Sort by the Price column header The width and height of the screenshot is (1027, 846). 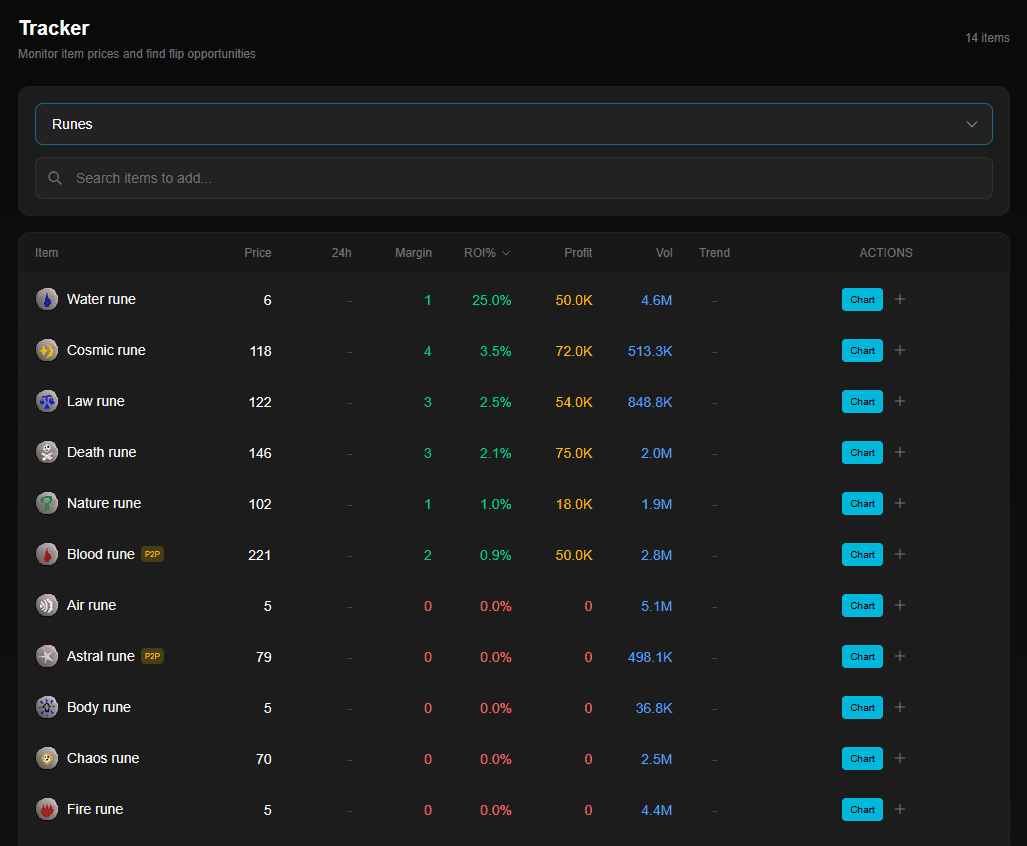click(x=257, y=253)
